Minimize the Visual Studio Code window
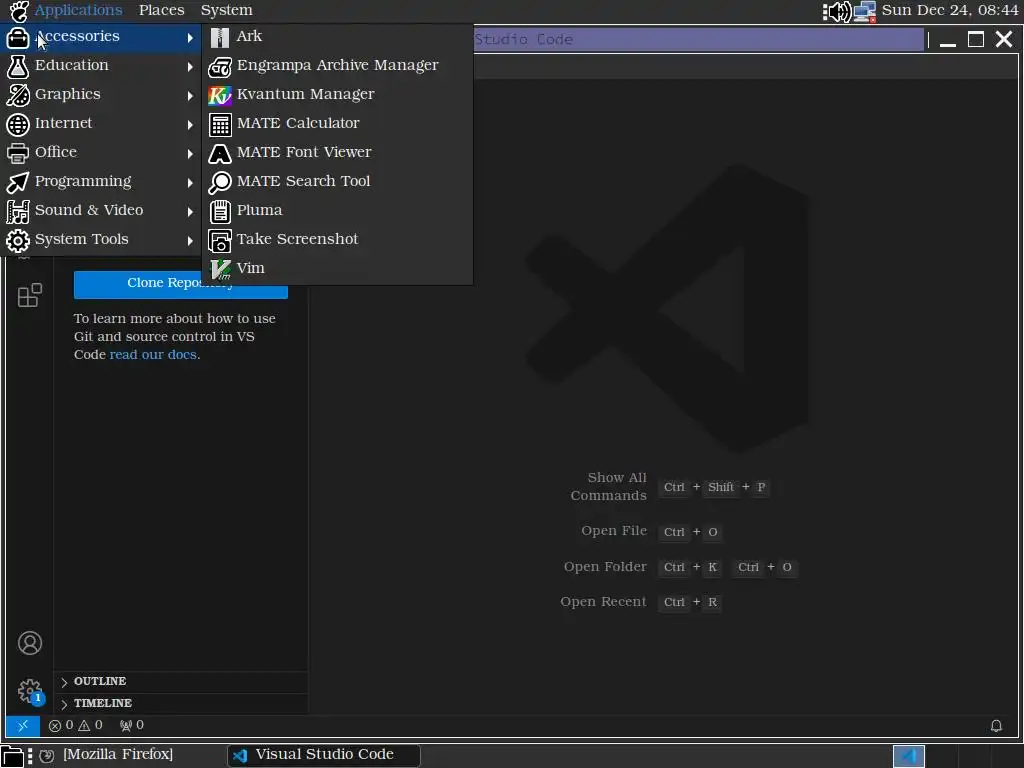 [x=948, y=40]
